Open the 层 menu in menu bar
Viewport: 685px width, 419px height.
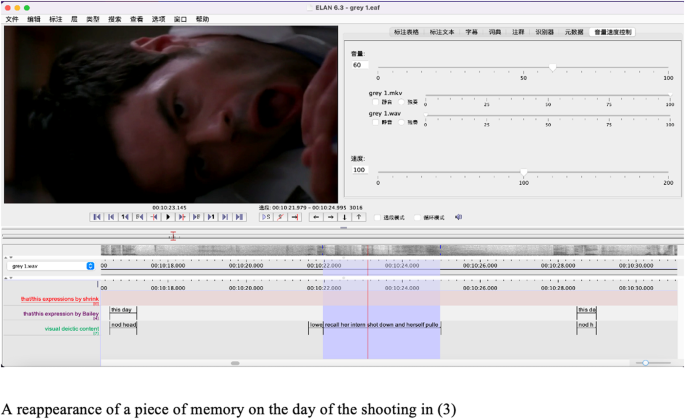pyautogui.click(x=73, y=19)
